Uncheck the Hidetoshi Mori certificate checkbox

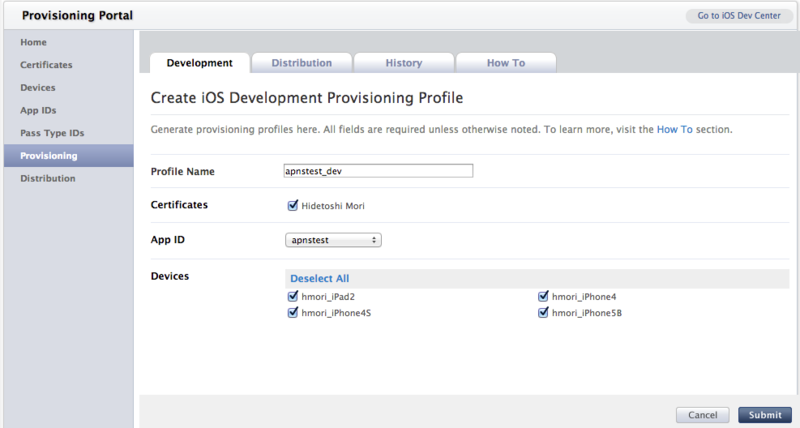293,206
